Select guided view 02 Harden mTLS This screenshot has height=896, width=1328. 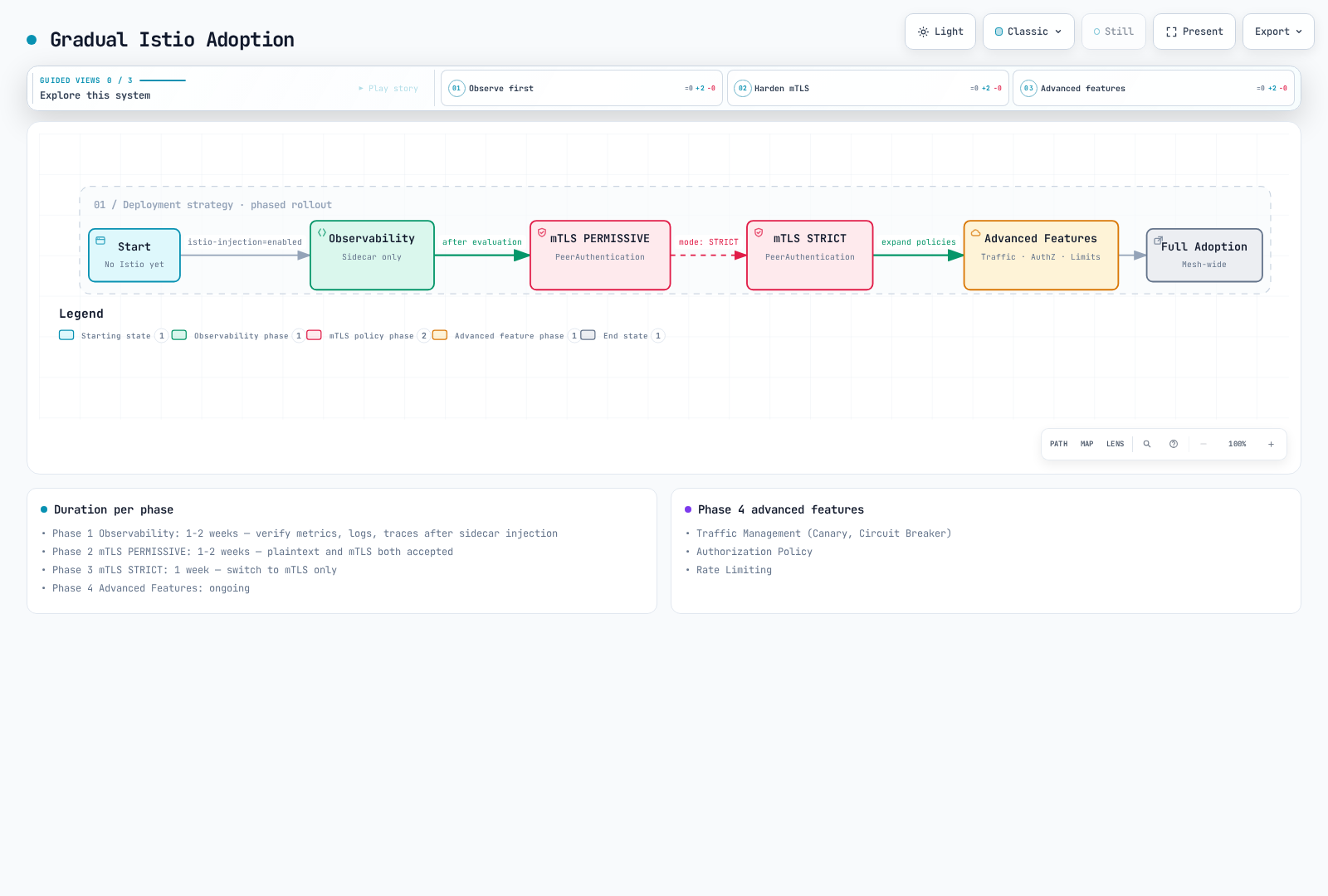click(x=868, y=88)
